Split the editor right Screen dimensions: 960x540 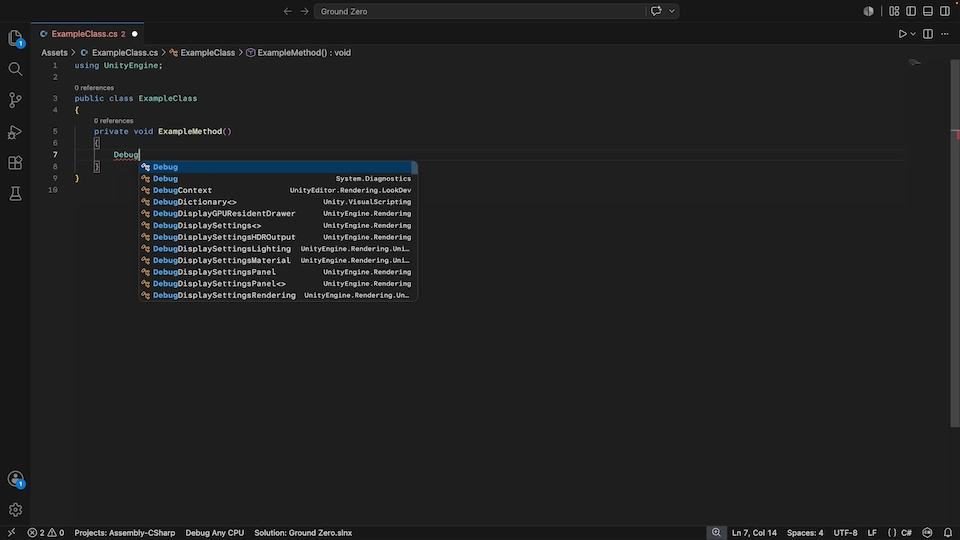[928, 34]
